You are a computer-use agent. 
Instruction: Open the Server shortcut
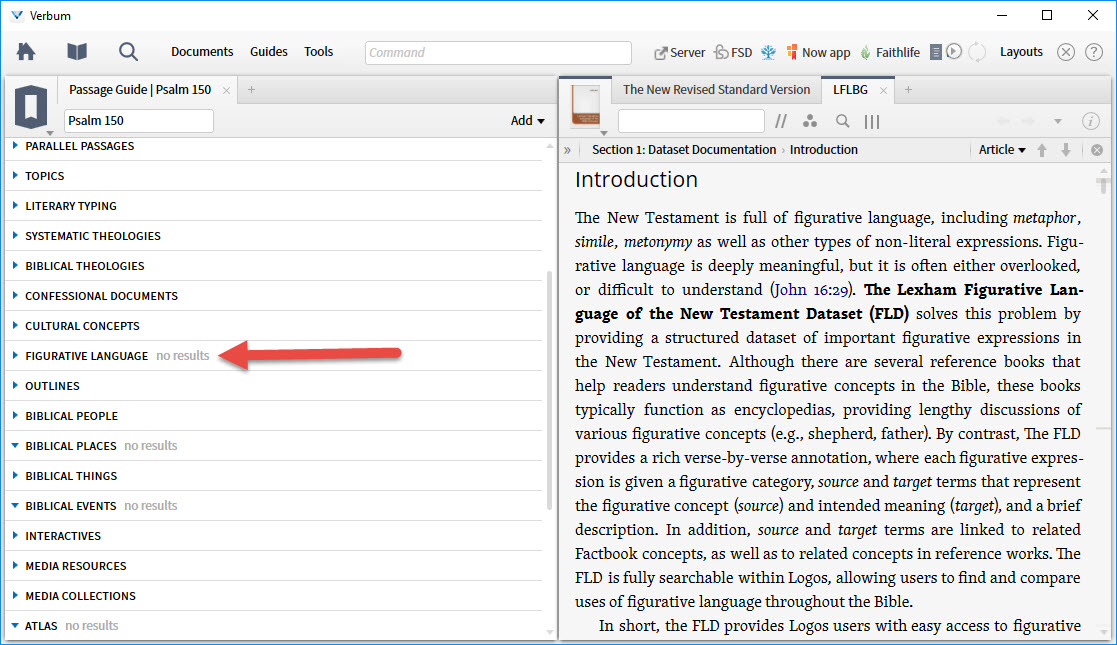point(680,52)
